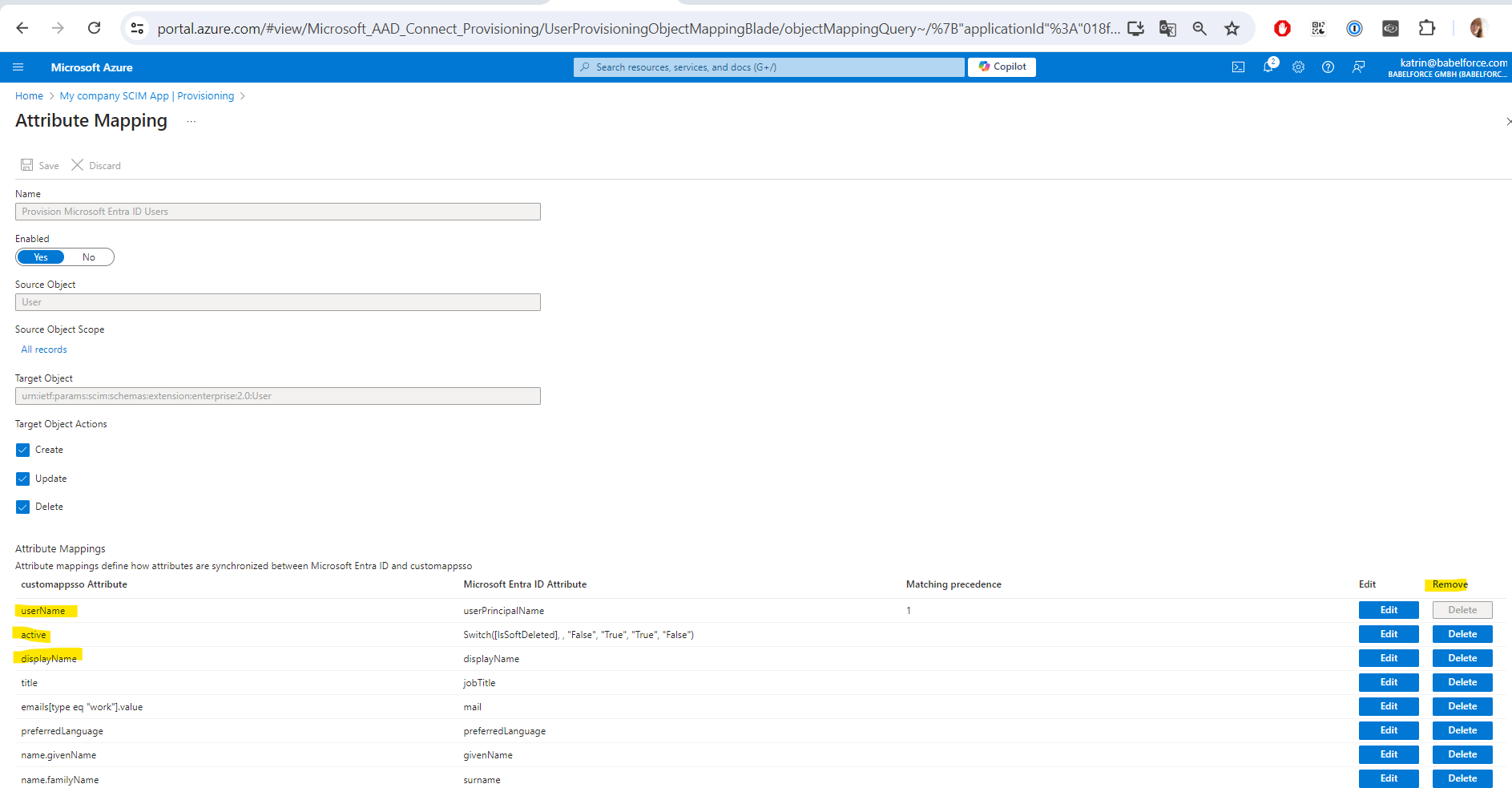Edit the emails work value mapping
This screenshot has width=1512, height=788.
1389,706
